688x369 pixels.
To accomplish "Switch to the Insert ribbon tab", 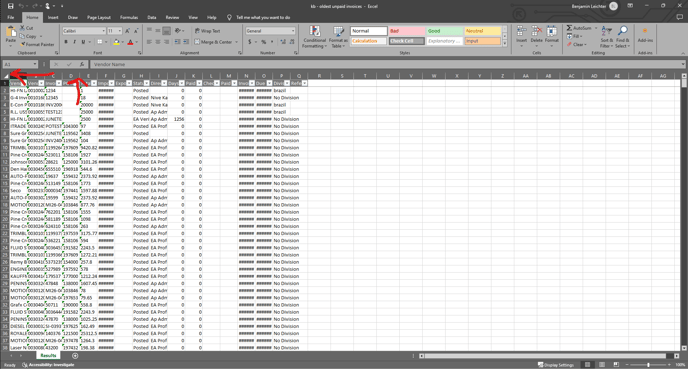I will pos(53,18).
